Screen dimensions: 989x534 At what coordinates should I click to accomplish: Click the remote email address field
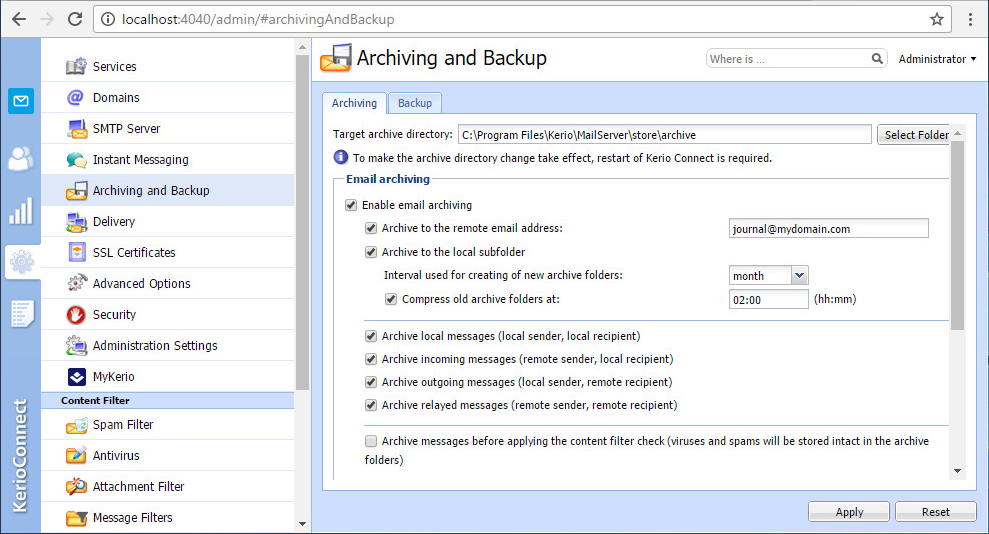[x=828, y=229]
